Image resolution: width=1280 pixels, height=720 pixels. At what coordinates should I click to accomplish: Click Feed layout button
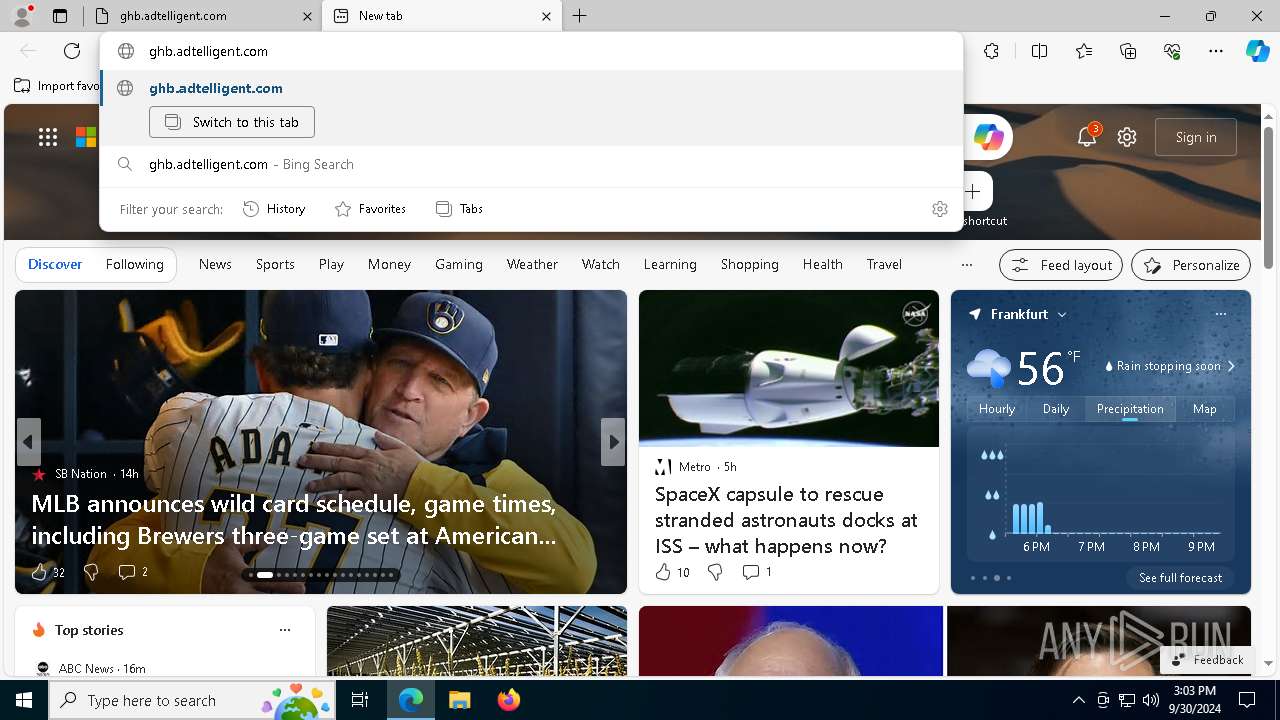pos(1061,265)
